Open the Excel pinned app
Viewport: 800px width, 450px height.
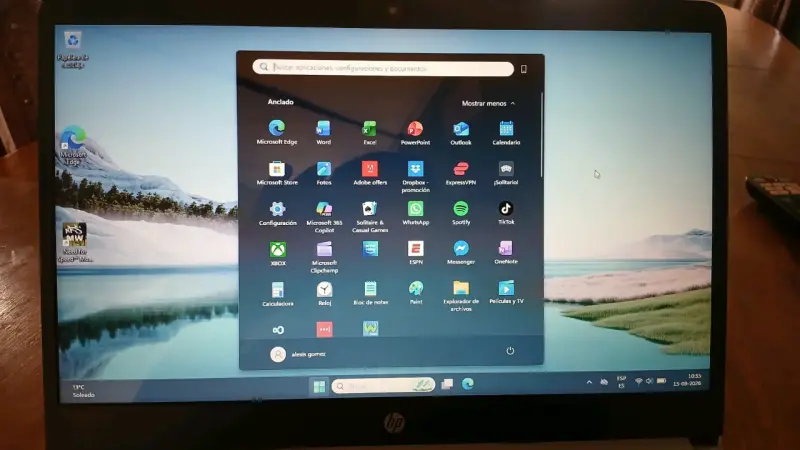pos(369,133)
